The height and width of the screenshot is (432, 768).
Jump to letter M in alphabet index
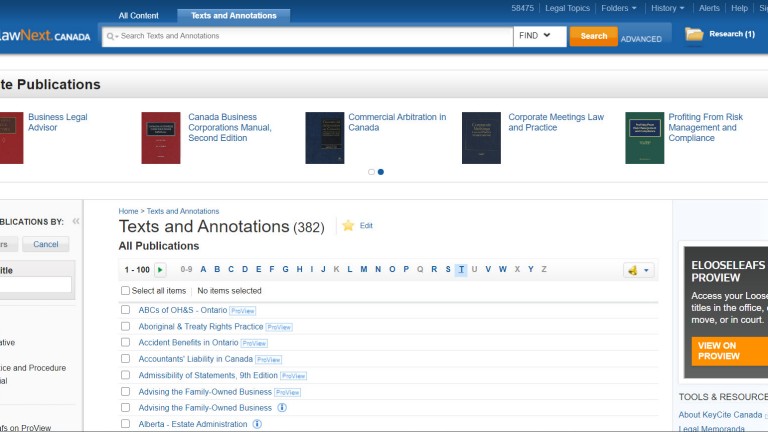click(364, 269)
